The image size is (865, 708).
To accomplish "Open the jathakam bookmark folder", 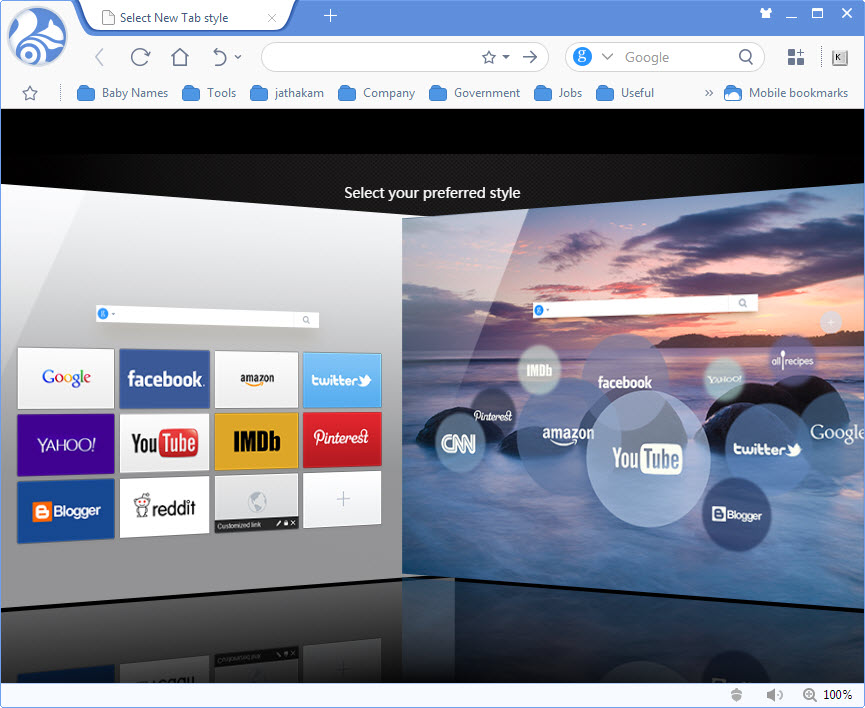I will 287,93.
